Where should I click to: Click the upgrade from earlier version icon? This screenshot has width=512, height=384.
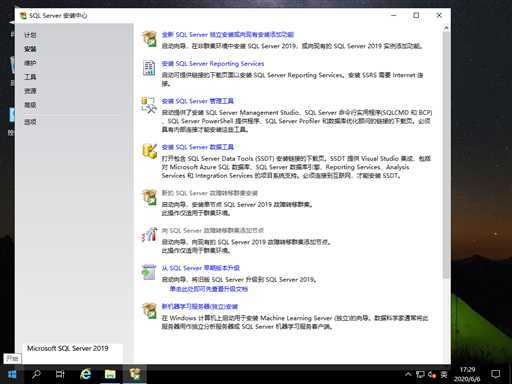coord(149,272)
